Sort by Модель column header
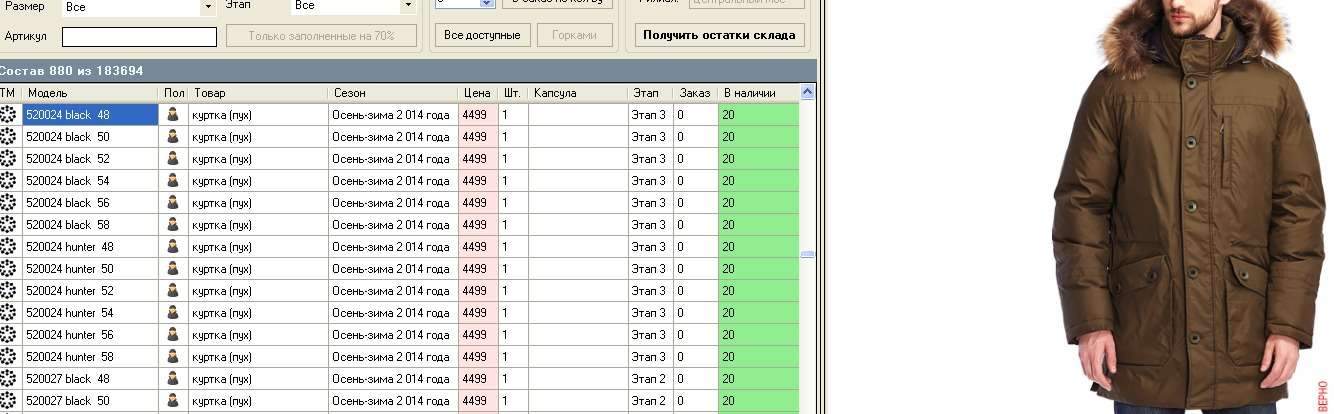Viewport: 1334px width, 414px height. point(91,93)
